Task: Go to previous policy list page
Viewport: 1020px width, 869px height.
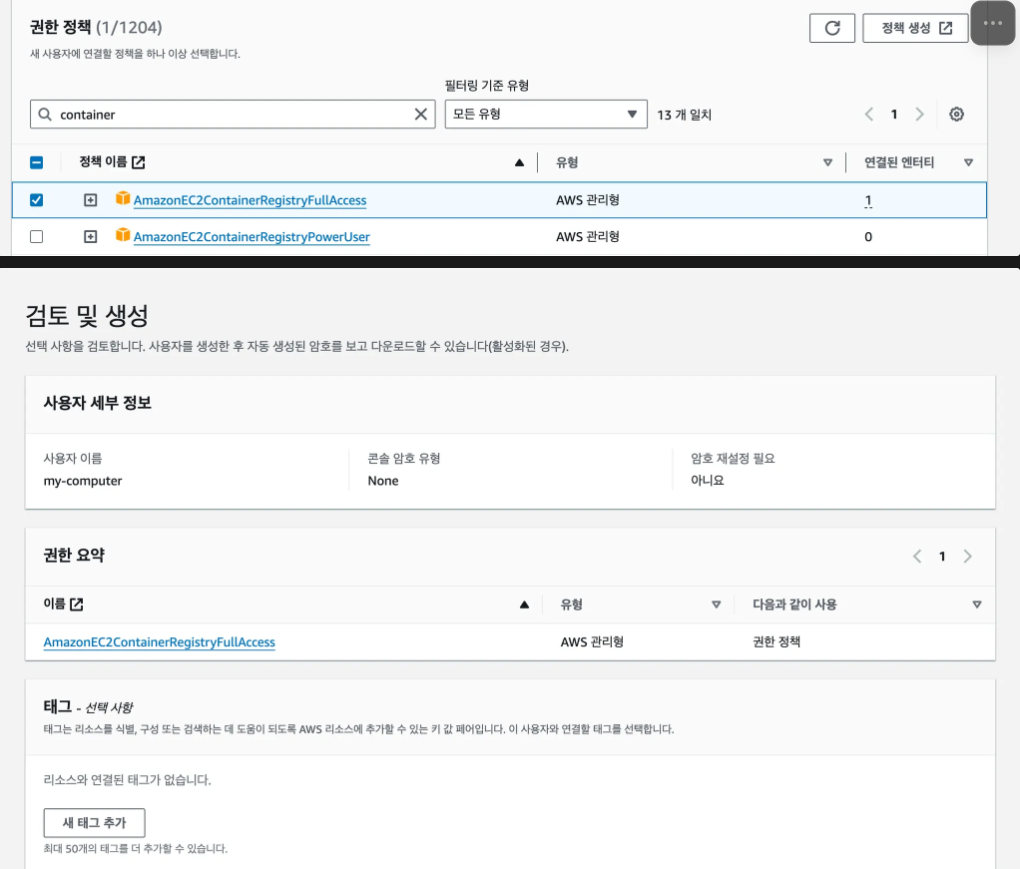Action: [869, 114]
